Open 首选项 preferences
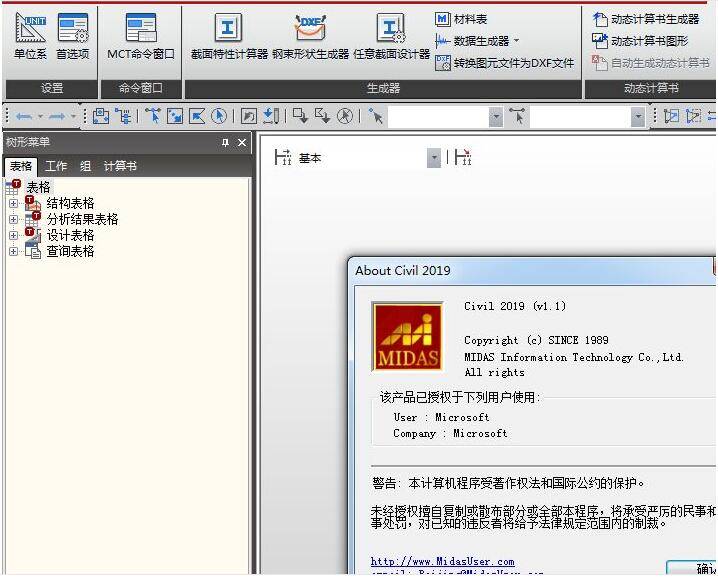The height and width of the screenshot is (583, 718). (x=73, y=36)
